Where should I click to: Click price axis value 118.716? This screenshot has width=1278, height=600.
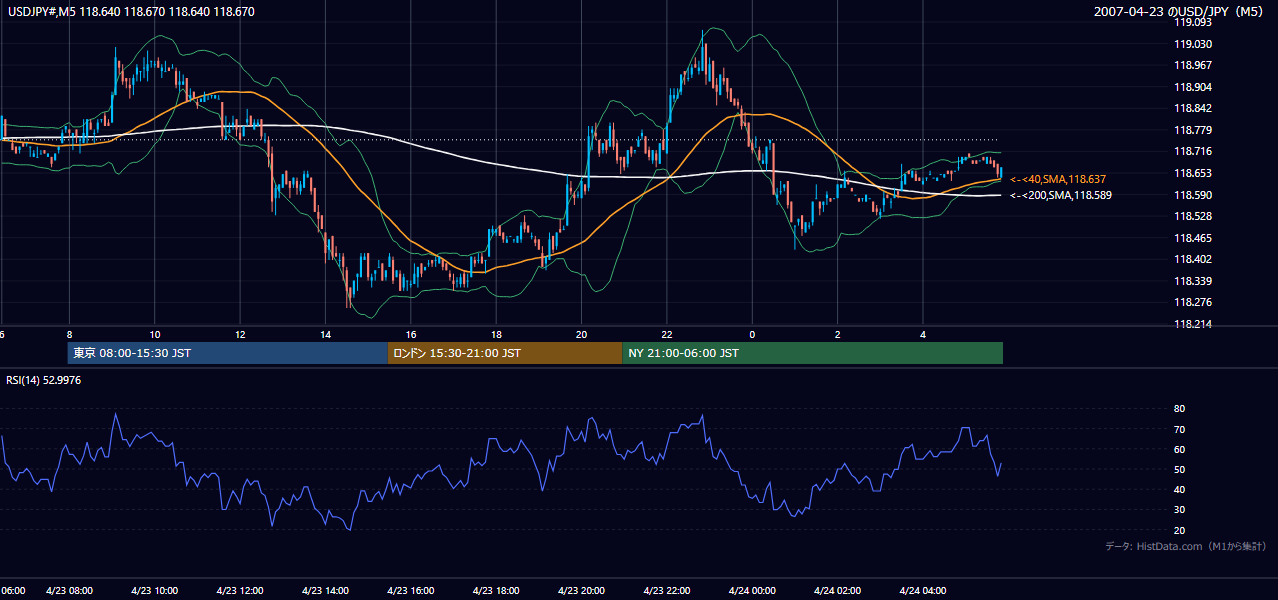[x=1193, y=152]
